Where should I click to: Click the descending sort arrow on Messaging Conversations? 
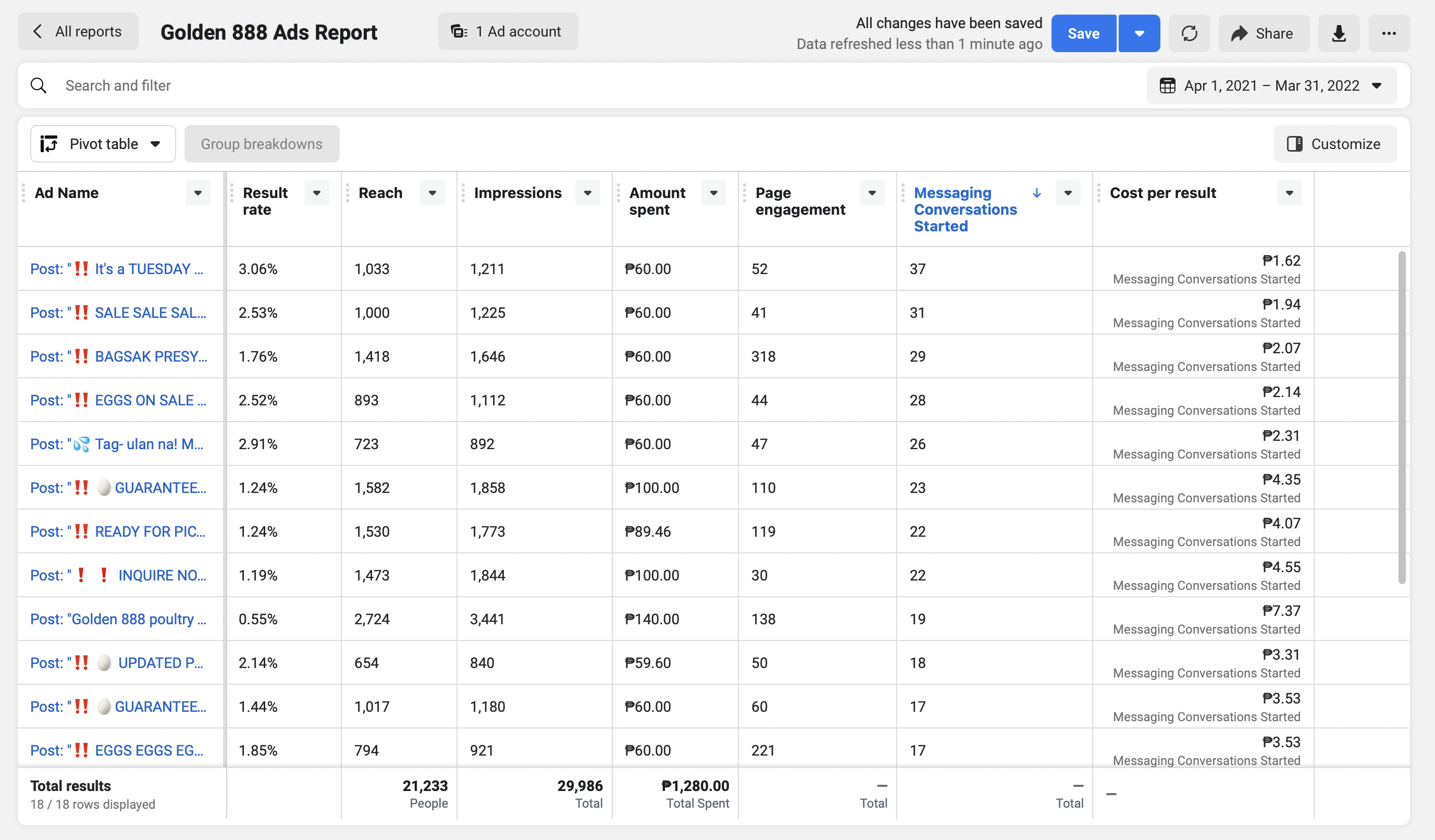point(1036,193)
